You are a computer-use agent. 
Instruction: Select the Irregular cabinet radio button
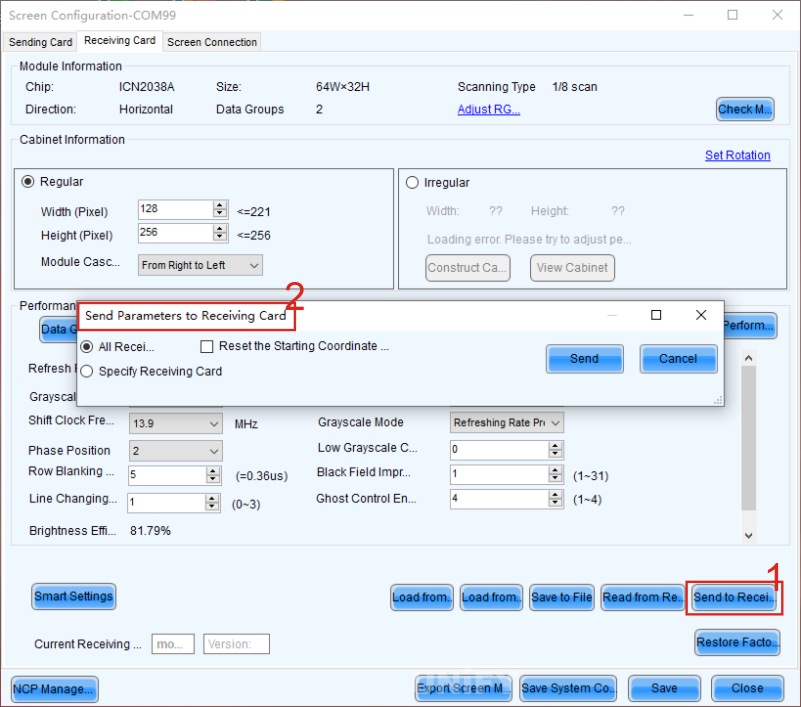(x=412, y=183)
